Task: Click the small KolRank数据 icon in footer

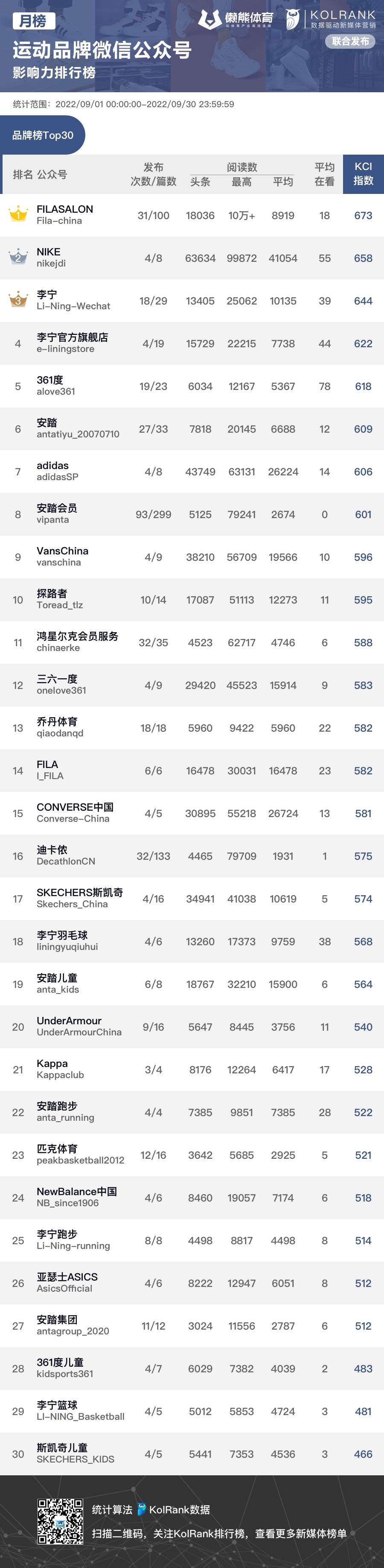Action: pos(142,1509)
